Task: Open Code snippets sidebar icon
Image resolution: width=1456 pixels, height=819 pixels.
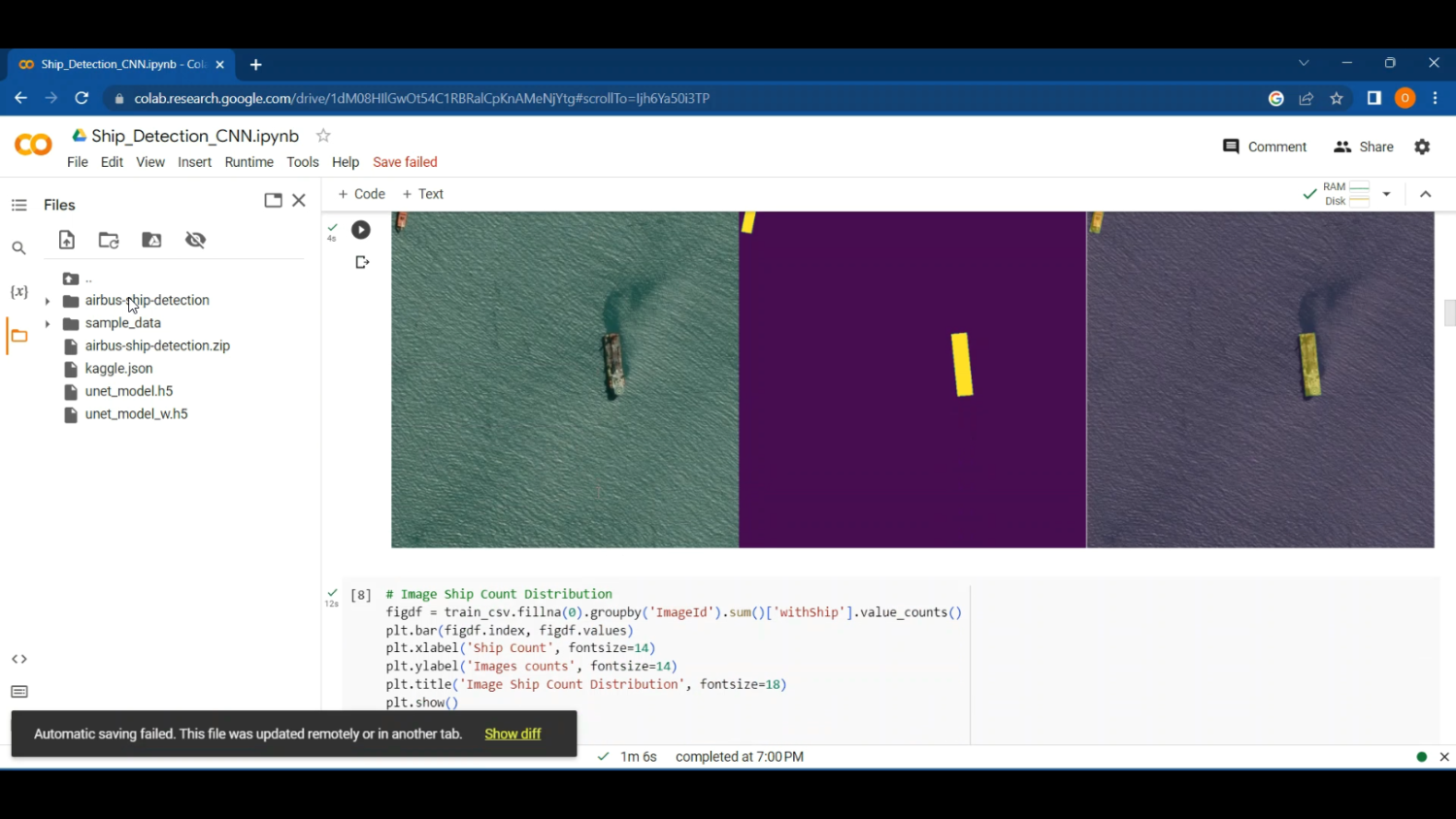Action: 18,659
